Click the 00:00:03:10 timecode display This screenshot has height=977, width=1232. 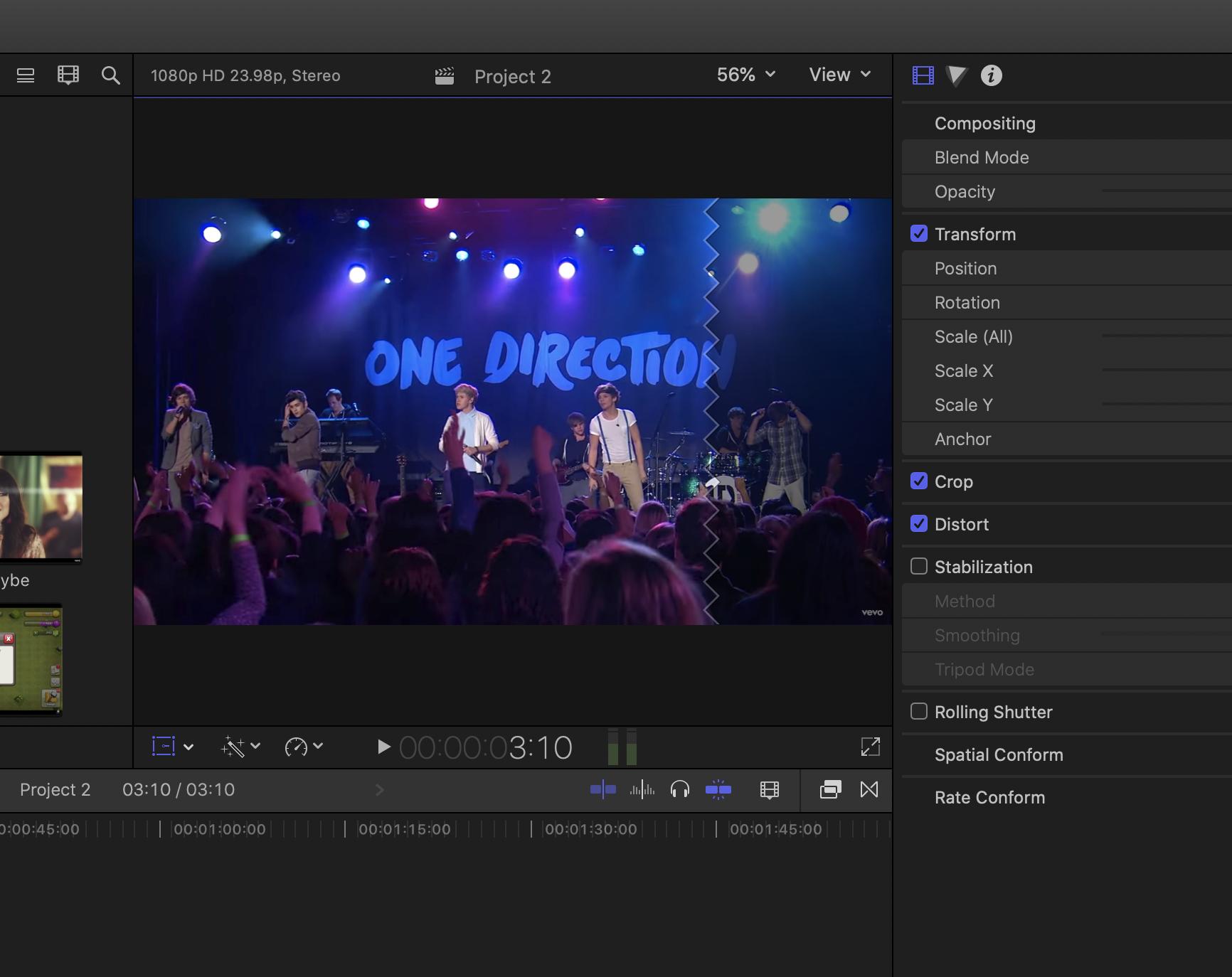tap(486, 747)
